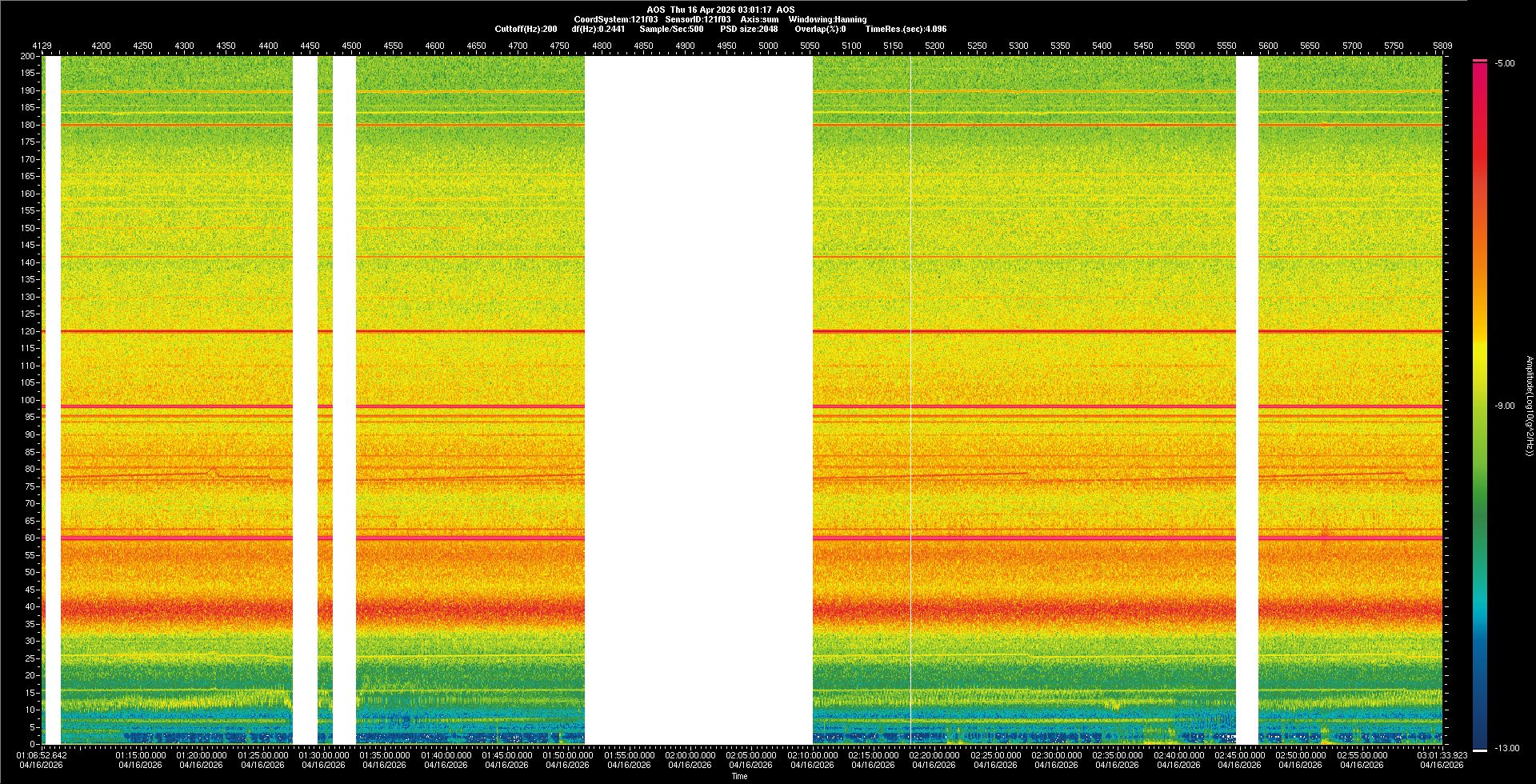Select the Cutoff(Hz):200 parameter text
The width and height of the screenshot is (1536, 784).
tap(526, 29)
